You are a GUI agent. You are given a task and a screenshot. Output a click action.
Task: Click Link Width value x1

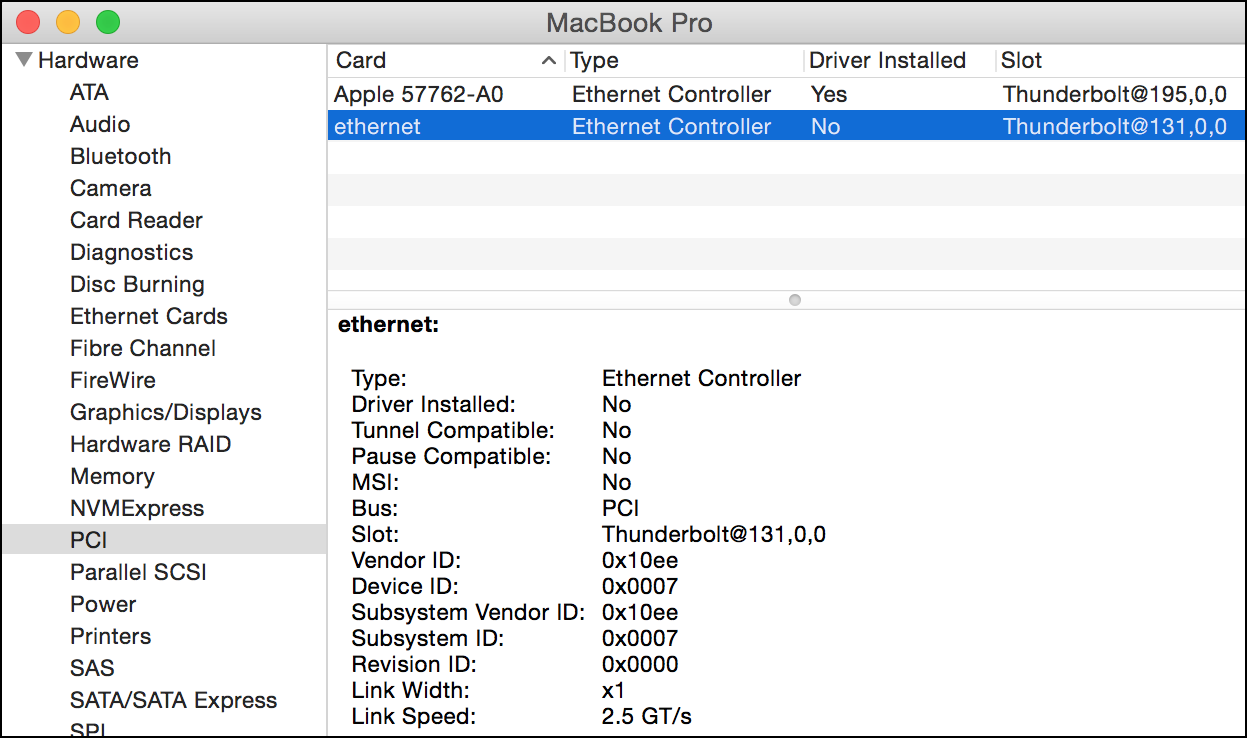tap(613, 690)
